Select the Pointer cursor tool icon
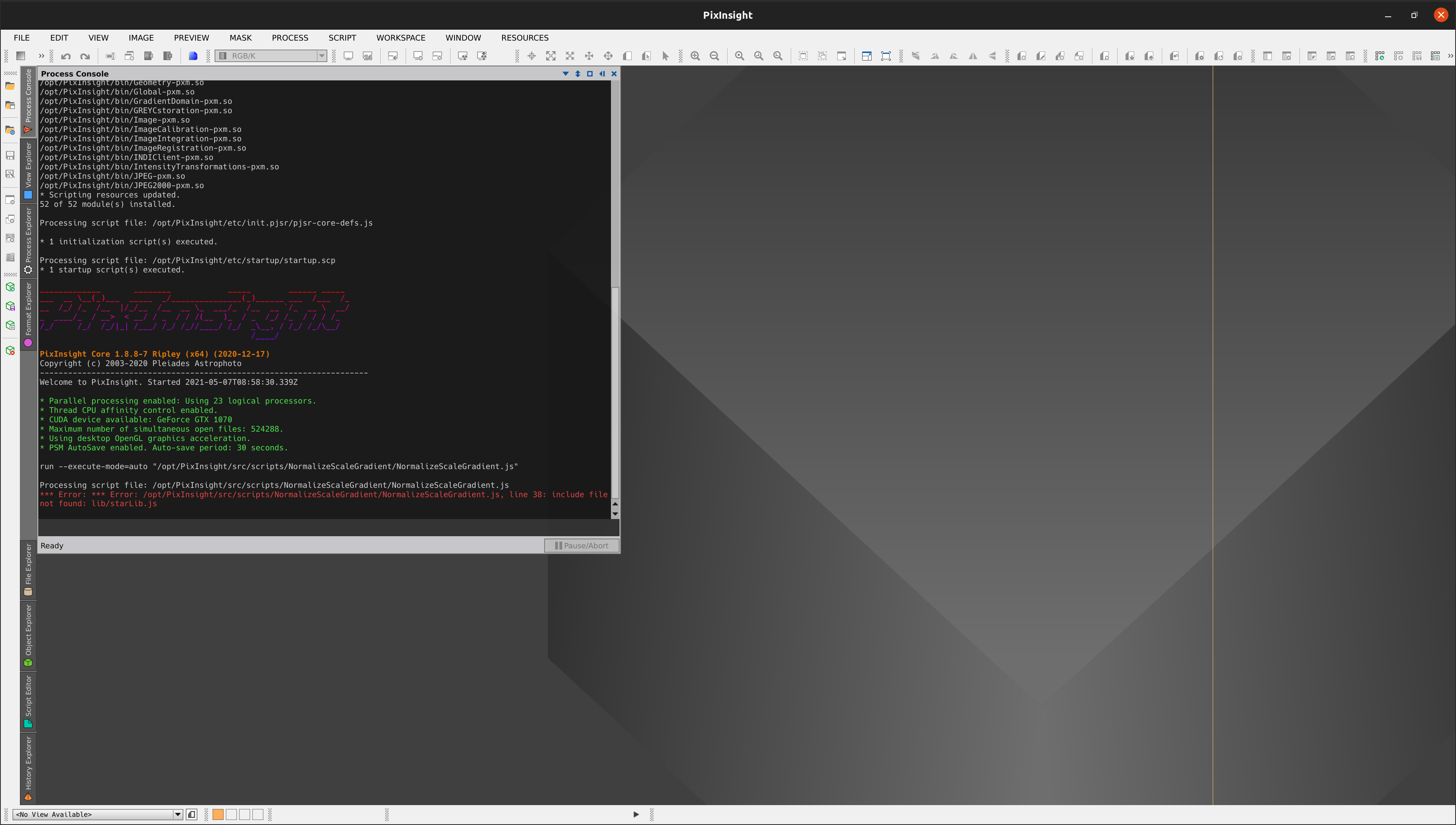 [x=666, y=55]
